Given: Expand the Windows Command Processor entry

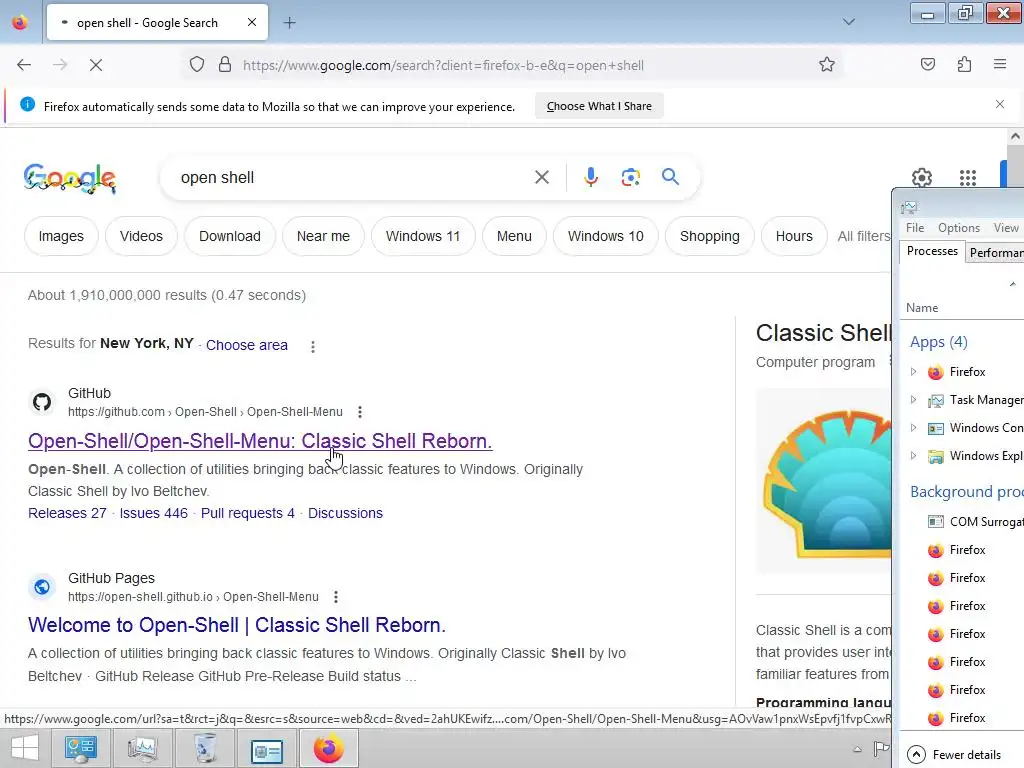Looking at the screenshot, I should pyautogui.click(x=913, y=428).
